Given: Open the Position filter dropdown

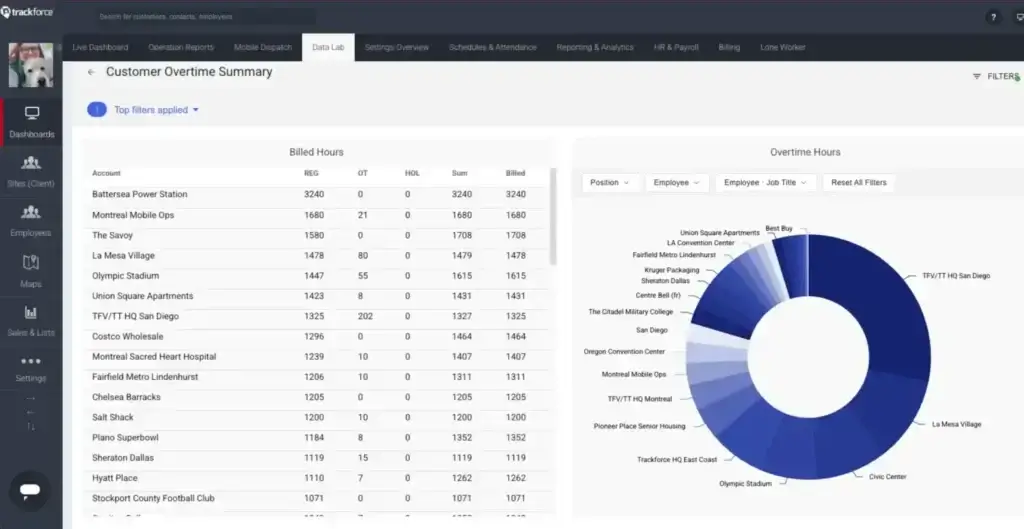Looking at the screenshot, I should [x=609, y=183].
